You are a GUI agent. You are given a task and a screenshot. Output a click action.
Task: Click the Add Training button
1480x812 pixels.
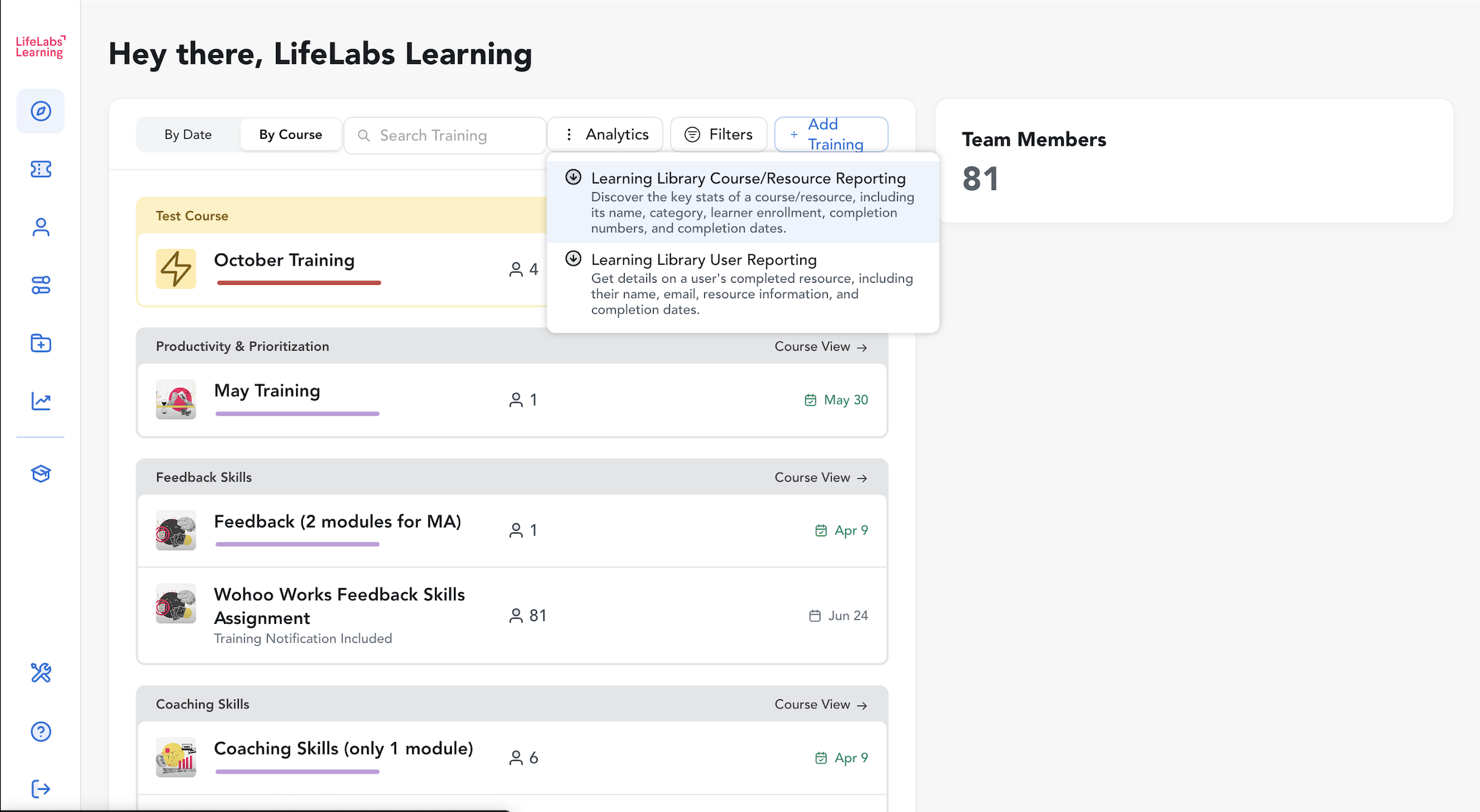(x=831, y=135)
